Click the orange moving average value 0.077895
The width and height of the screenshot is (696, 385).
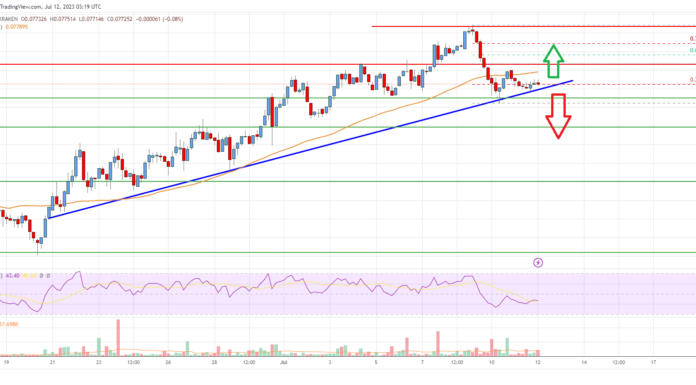pos(16,27)
